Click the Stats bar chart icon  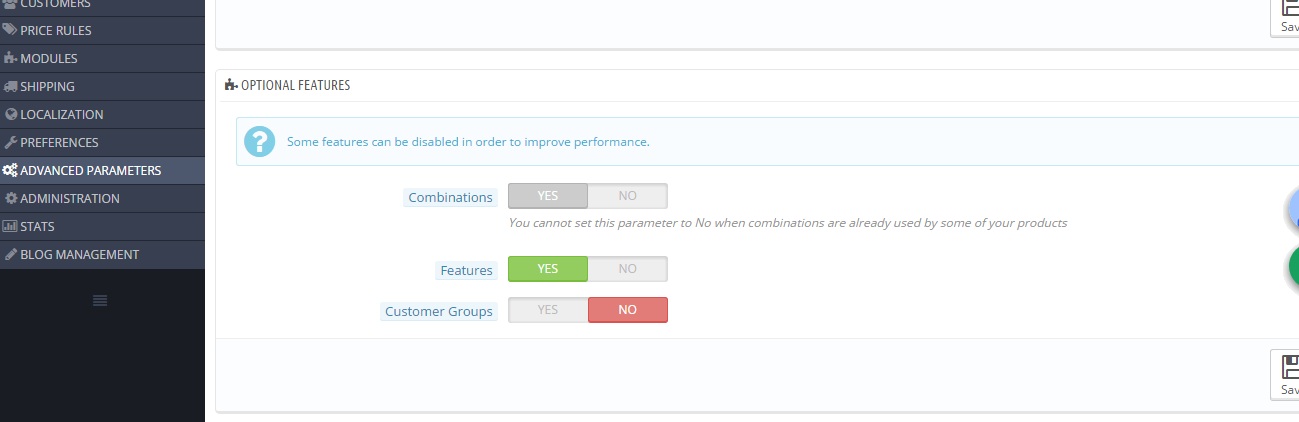click(x=11, y=226)
